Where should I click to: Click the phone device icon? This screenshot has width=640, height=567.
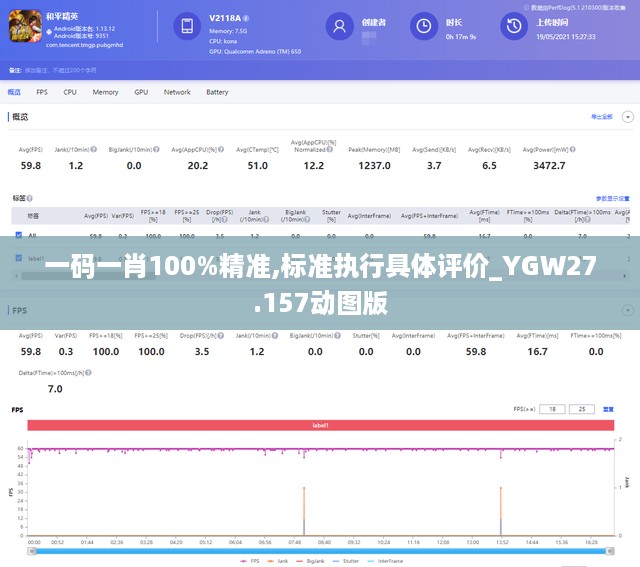(x=187, y=27)
